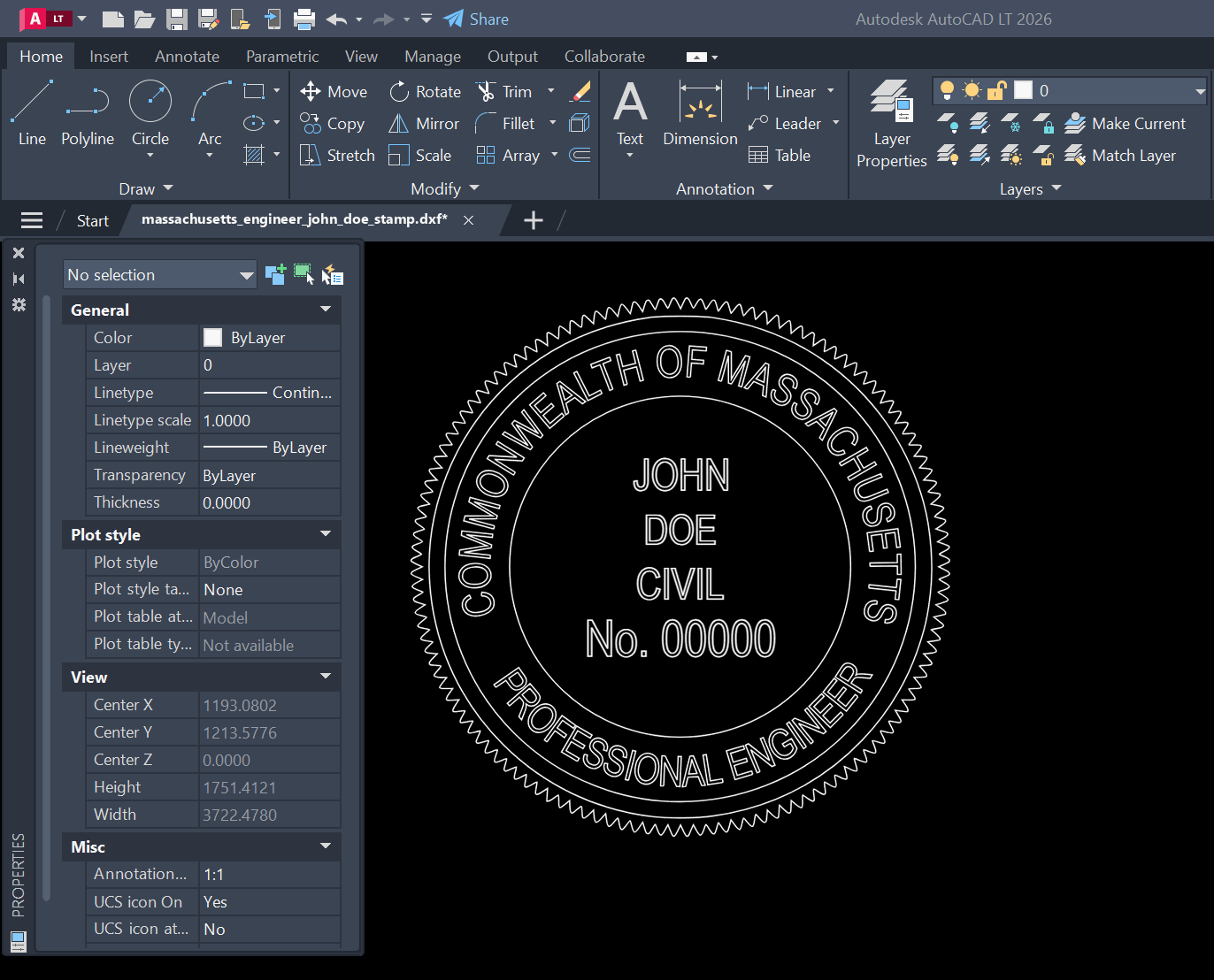Collapse the View section
This screenshot has width=1214, height=980.
click(326, 677)
